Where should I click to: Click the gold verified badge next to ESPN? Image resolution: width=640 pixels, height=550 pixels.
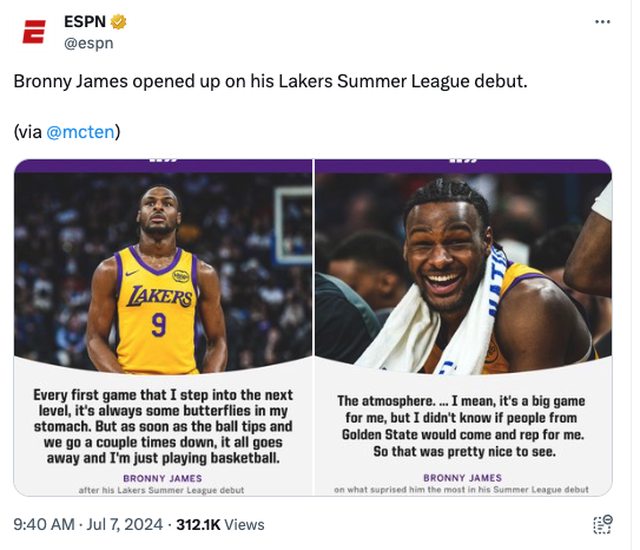click(118, 22)
